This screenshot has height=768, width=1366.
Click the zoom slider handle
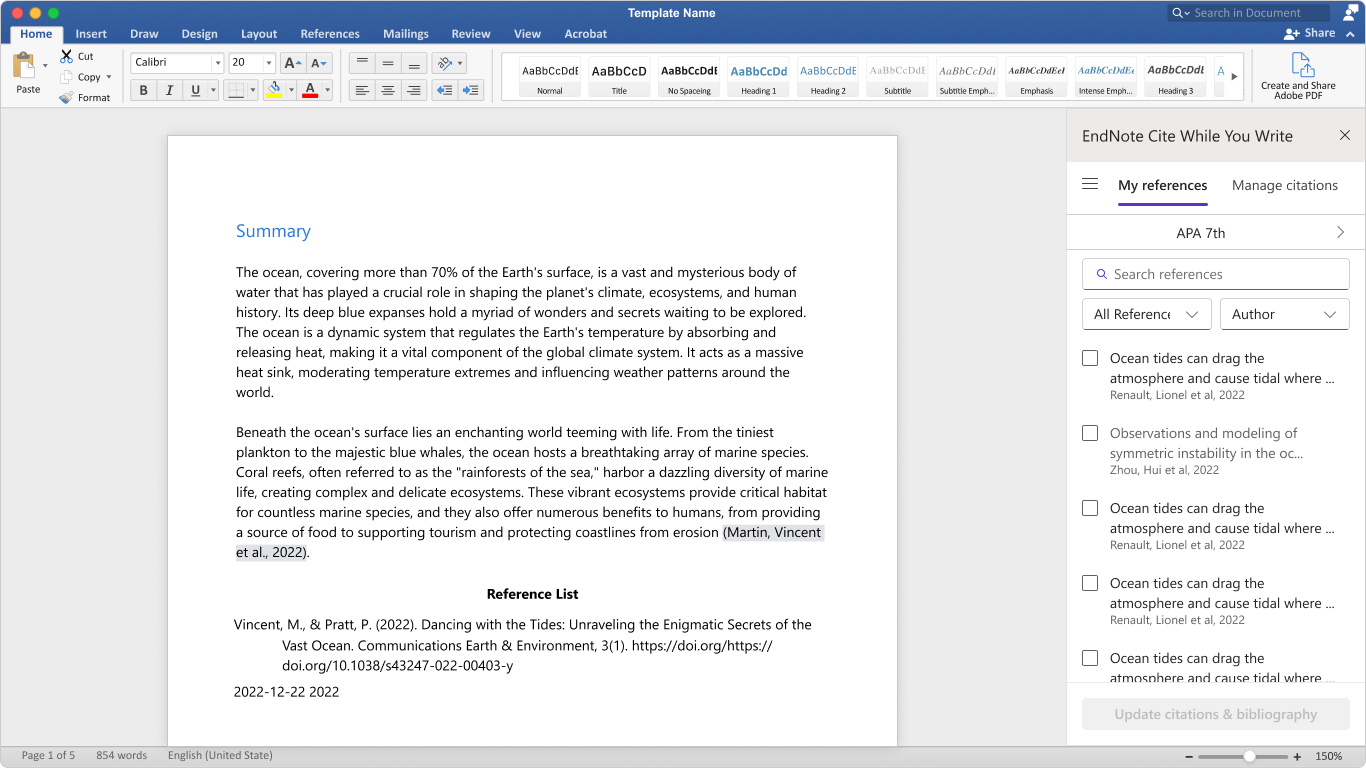(x=1249, y=756)
